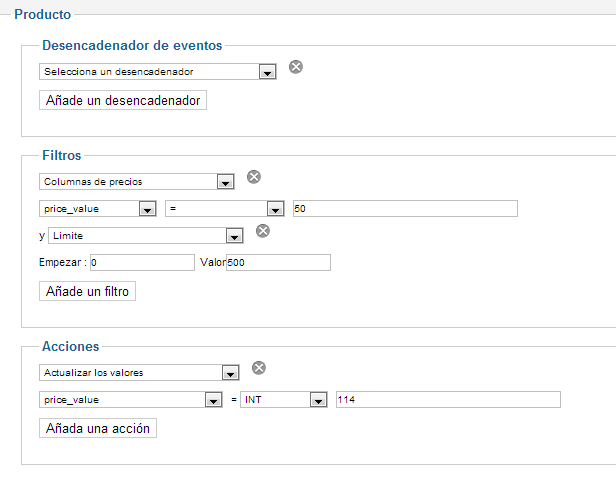616x480 pixels.
Task: Remove the event trigger selector row
Action: pos(296,67)
